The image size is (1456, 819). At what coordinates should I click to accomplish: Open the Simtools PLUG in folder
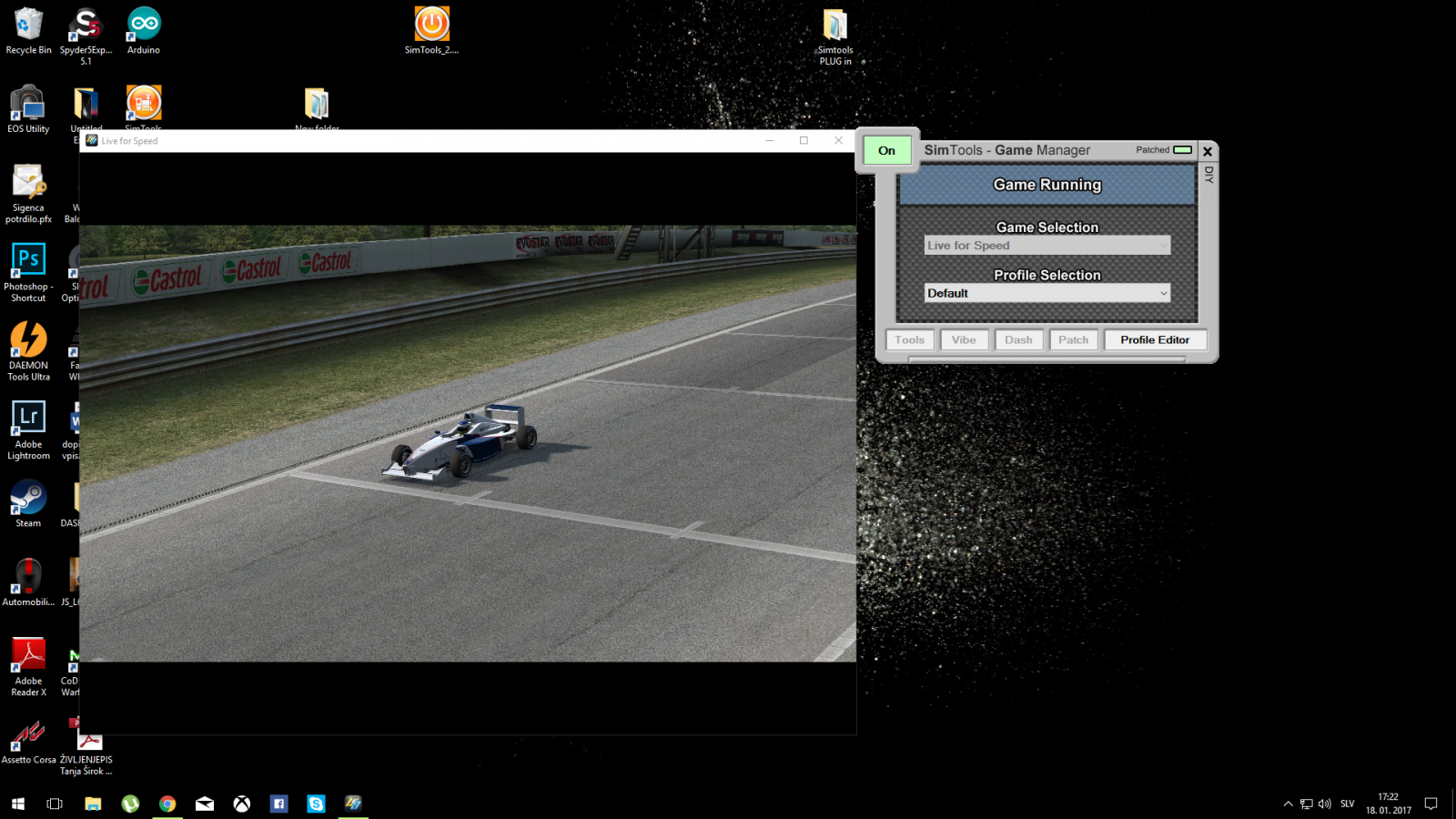pos(835,36)
